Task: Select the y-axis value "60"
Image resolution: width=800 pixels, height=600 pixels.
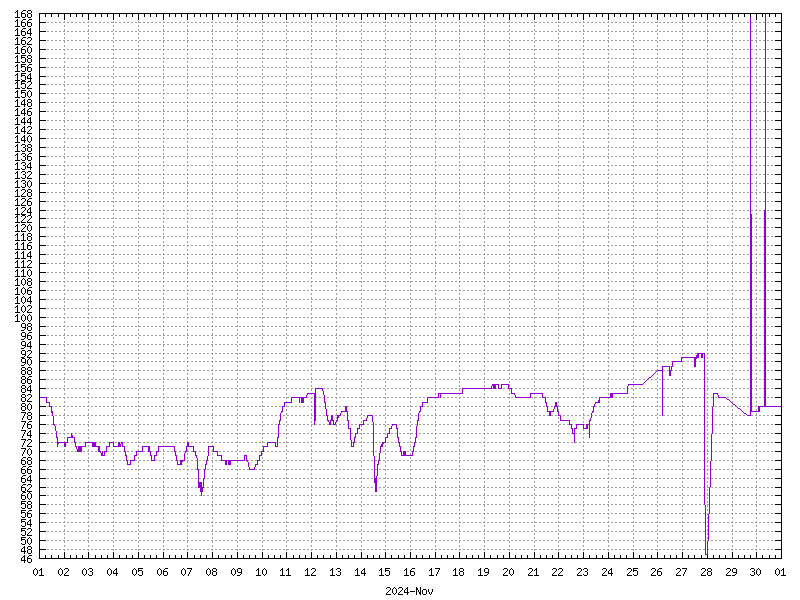Action: point(27,496)
